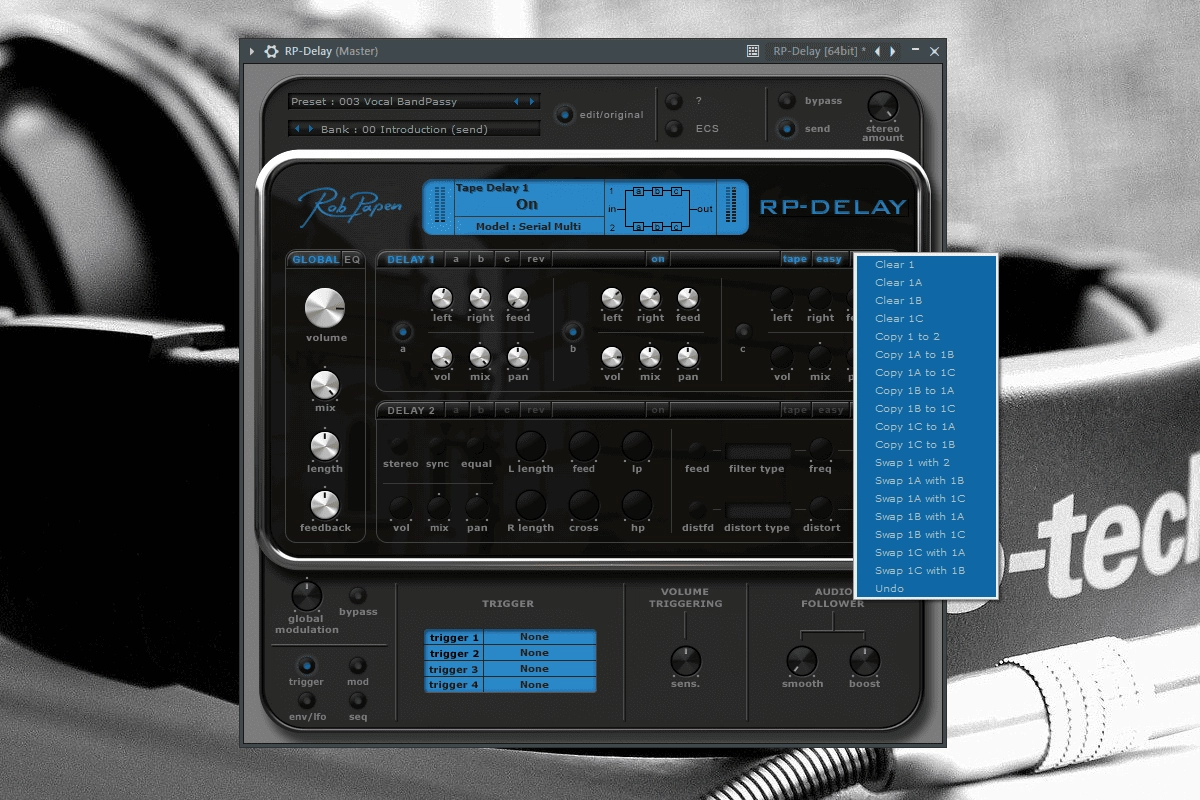Open plugin settings gear icon
Viewport: 1200px width, 800px height.
[271, 51]
